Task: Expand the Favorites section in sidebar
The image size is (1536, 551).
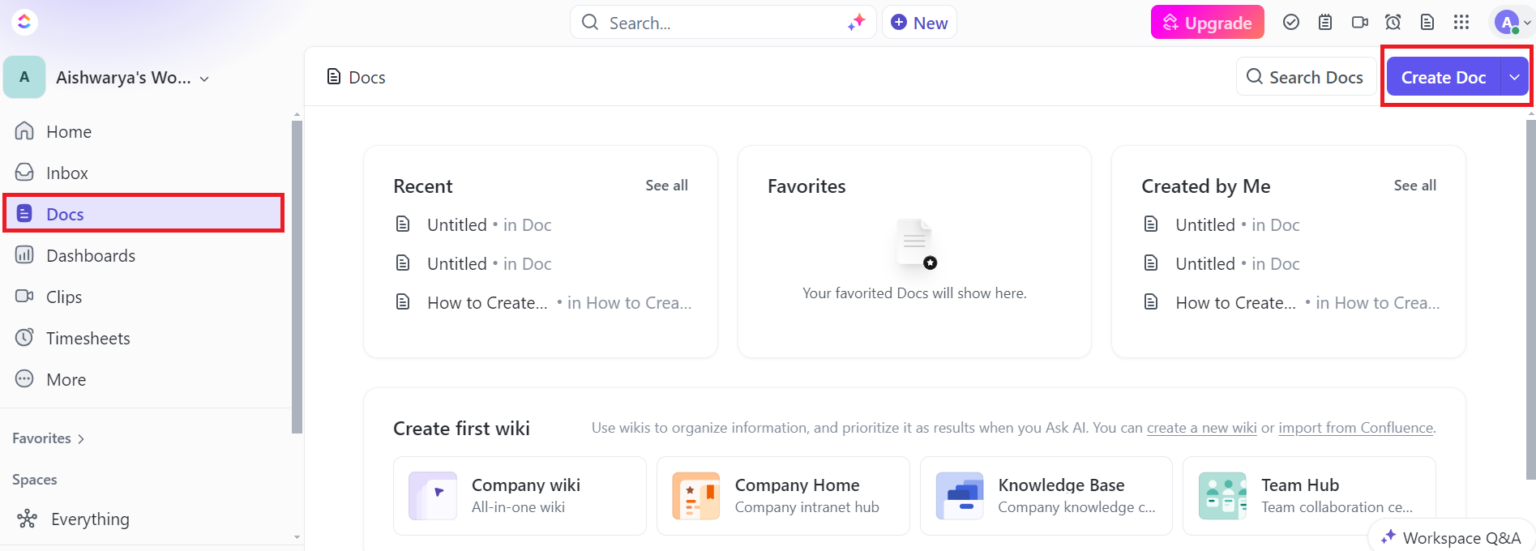Action: (48, 438)
